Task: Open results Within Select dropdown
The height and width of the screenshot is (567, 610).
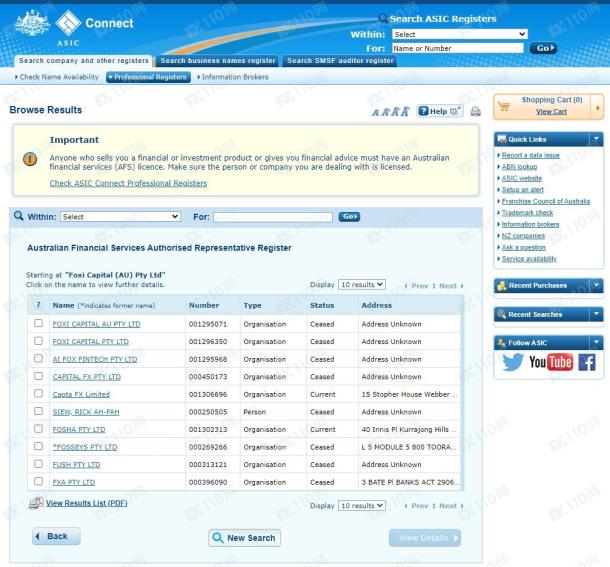Action: pyautogui.click(x=120, y=216)
